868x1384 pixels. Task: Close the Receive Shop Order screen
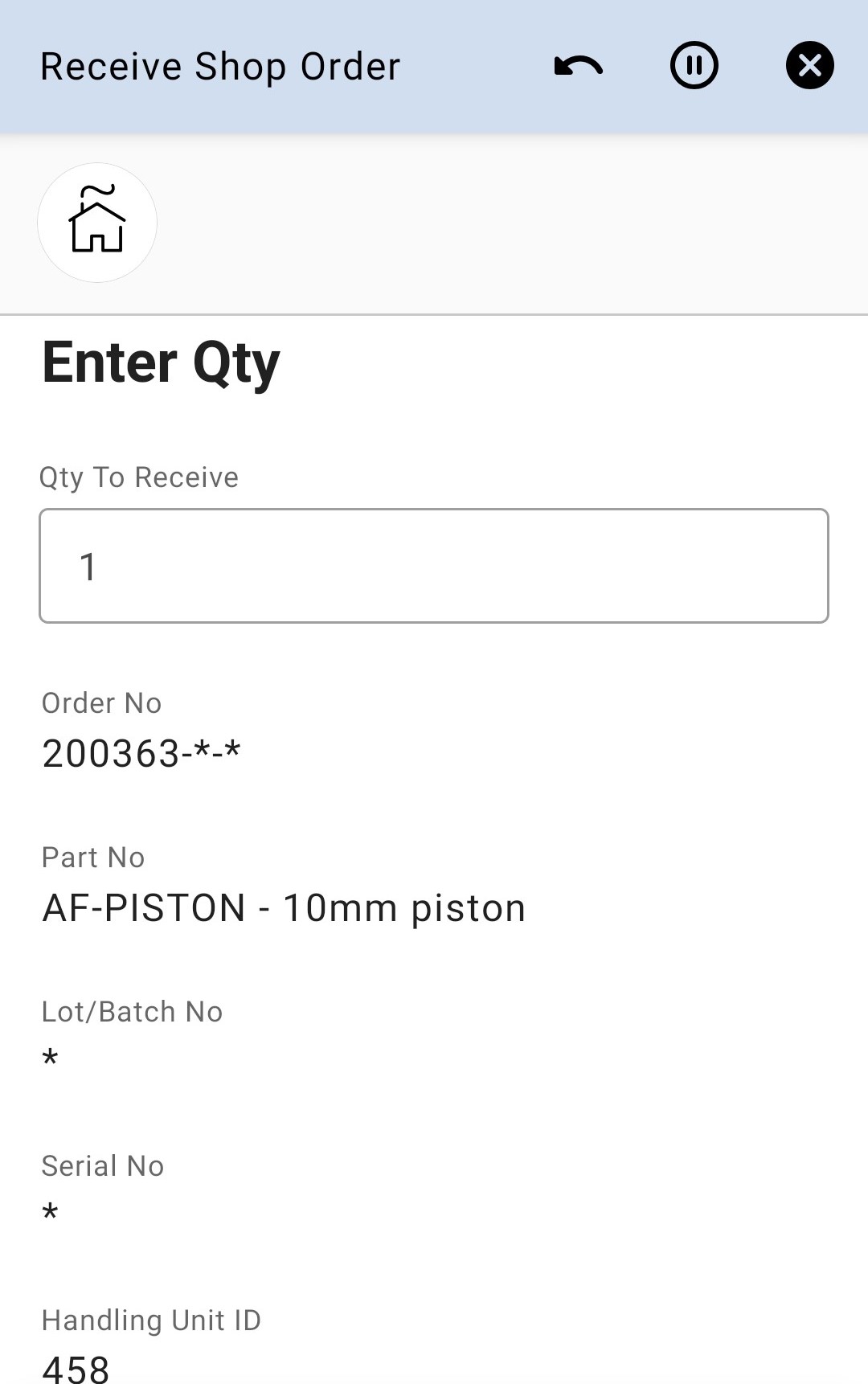[809, 65]
